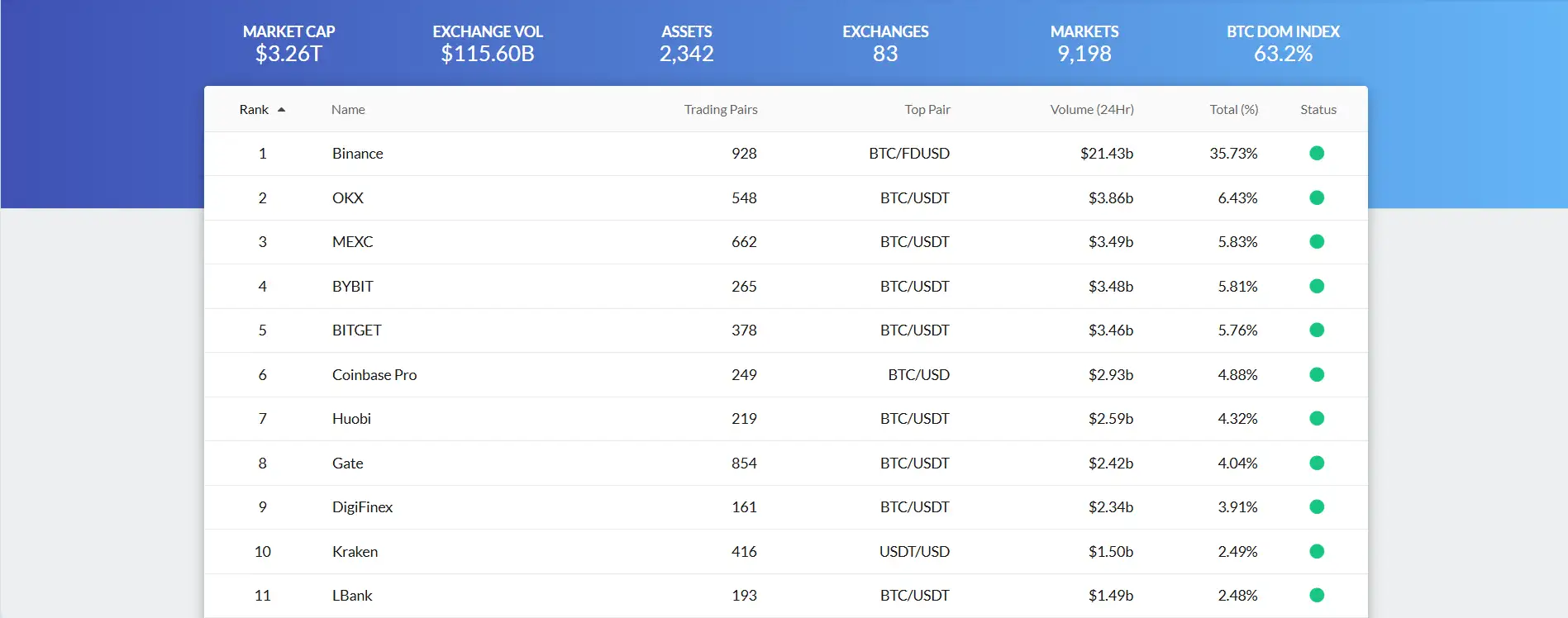Select the BITGET exchange name
The image size is (1568, 618).
(x=356, y=330)
